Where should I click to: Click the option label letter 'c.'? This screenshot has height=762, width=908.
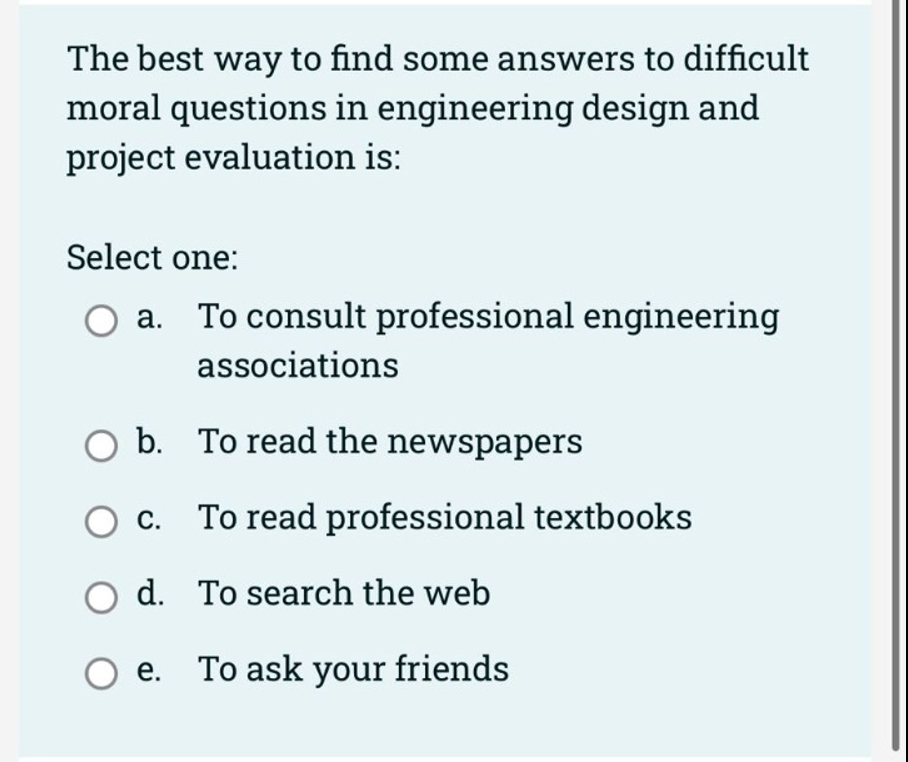click(149, 517)
